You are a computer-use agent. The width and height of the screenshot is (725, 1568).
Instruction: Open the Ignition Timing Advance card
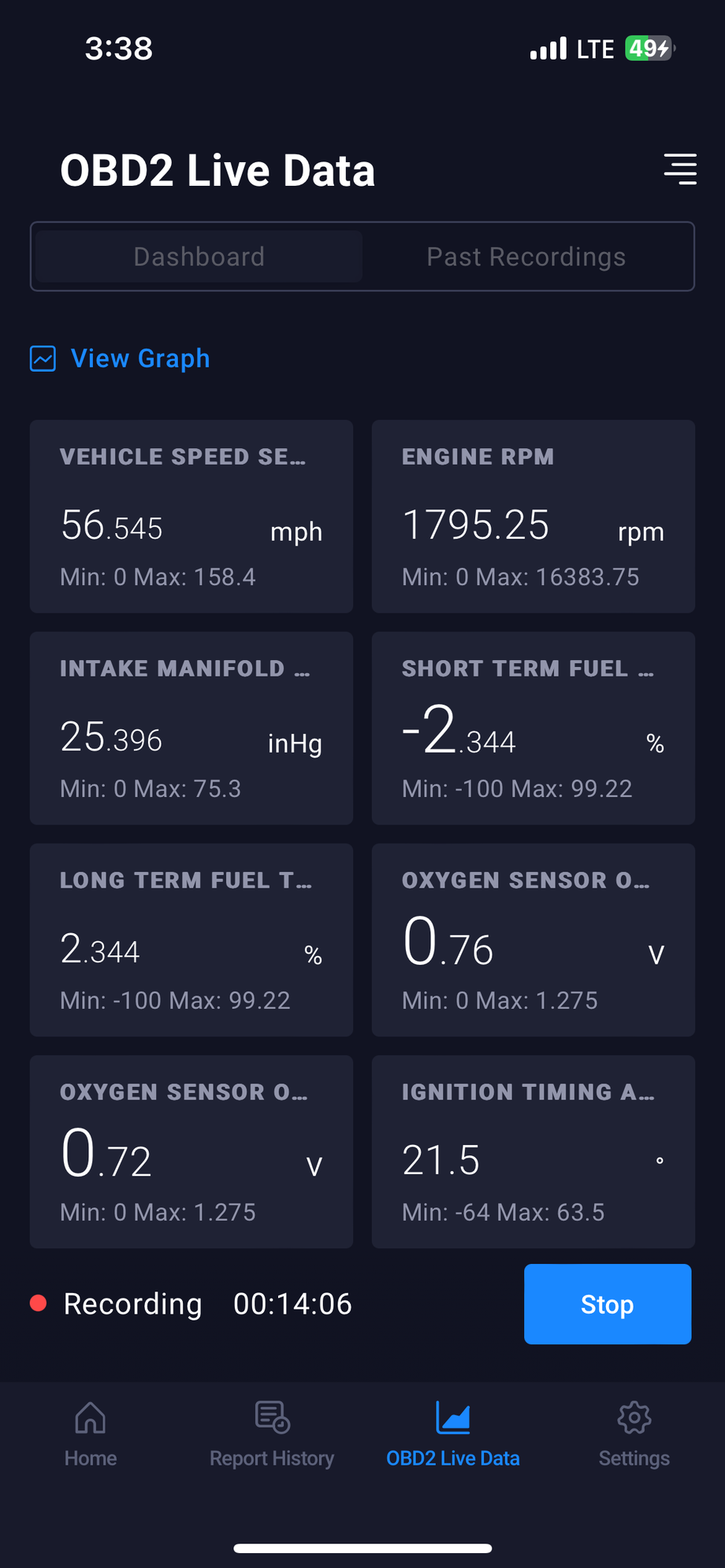534,1152
